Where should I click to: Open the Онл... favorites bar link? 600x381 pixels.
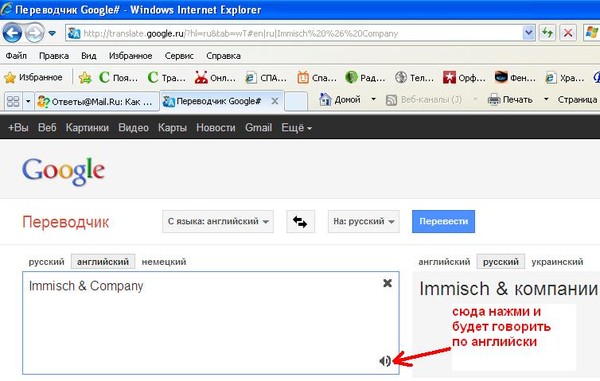point(215,78)
